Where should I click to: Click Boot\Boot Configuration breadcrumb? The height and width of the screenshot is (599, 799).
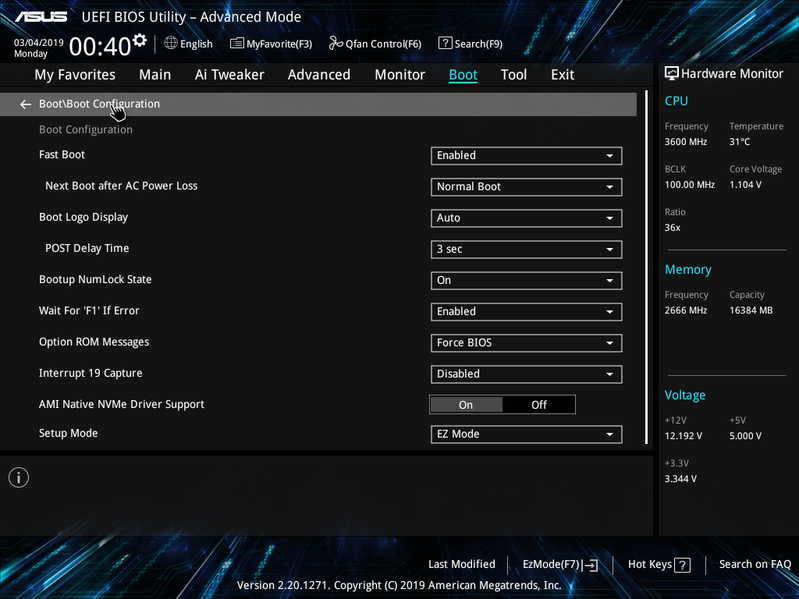pos(99,104)
